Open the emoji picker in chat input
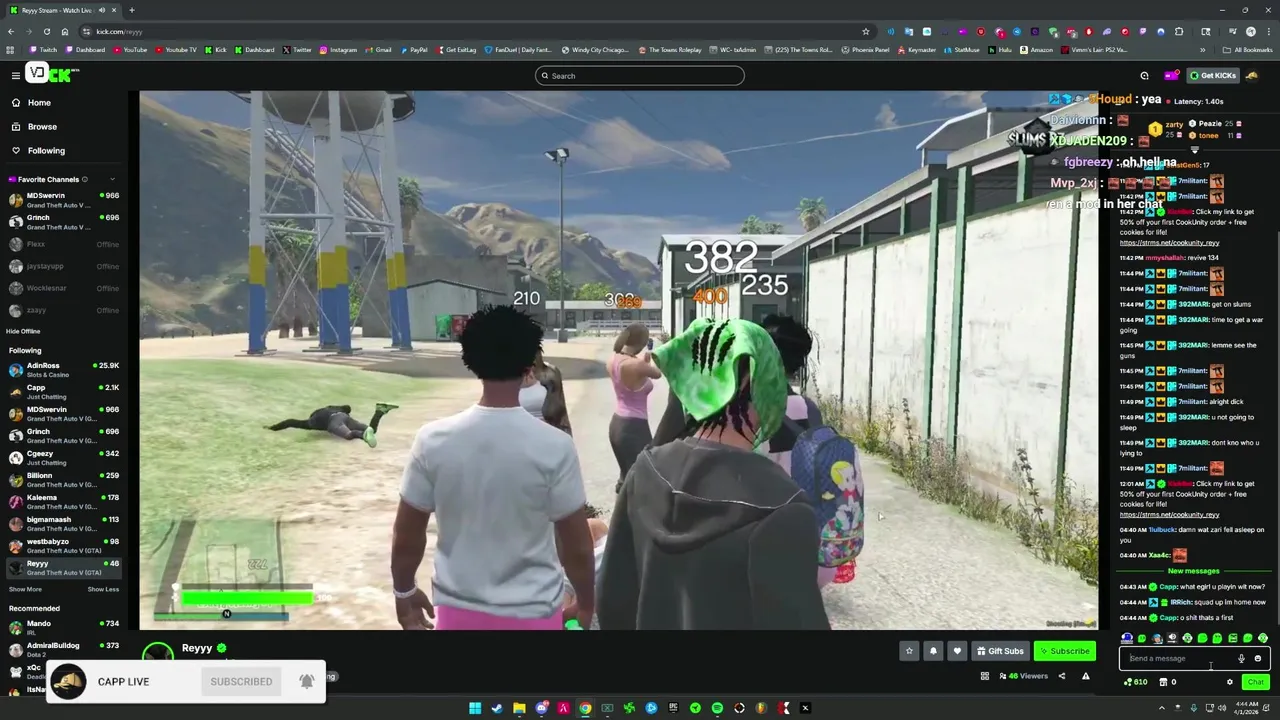 (x=1258, y=658)
